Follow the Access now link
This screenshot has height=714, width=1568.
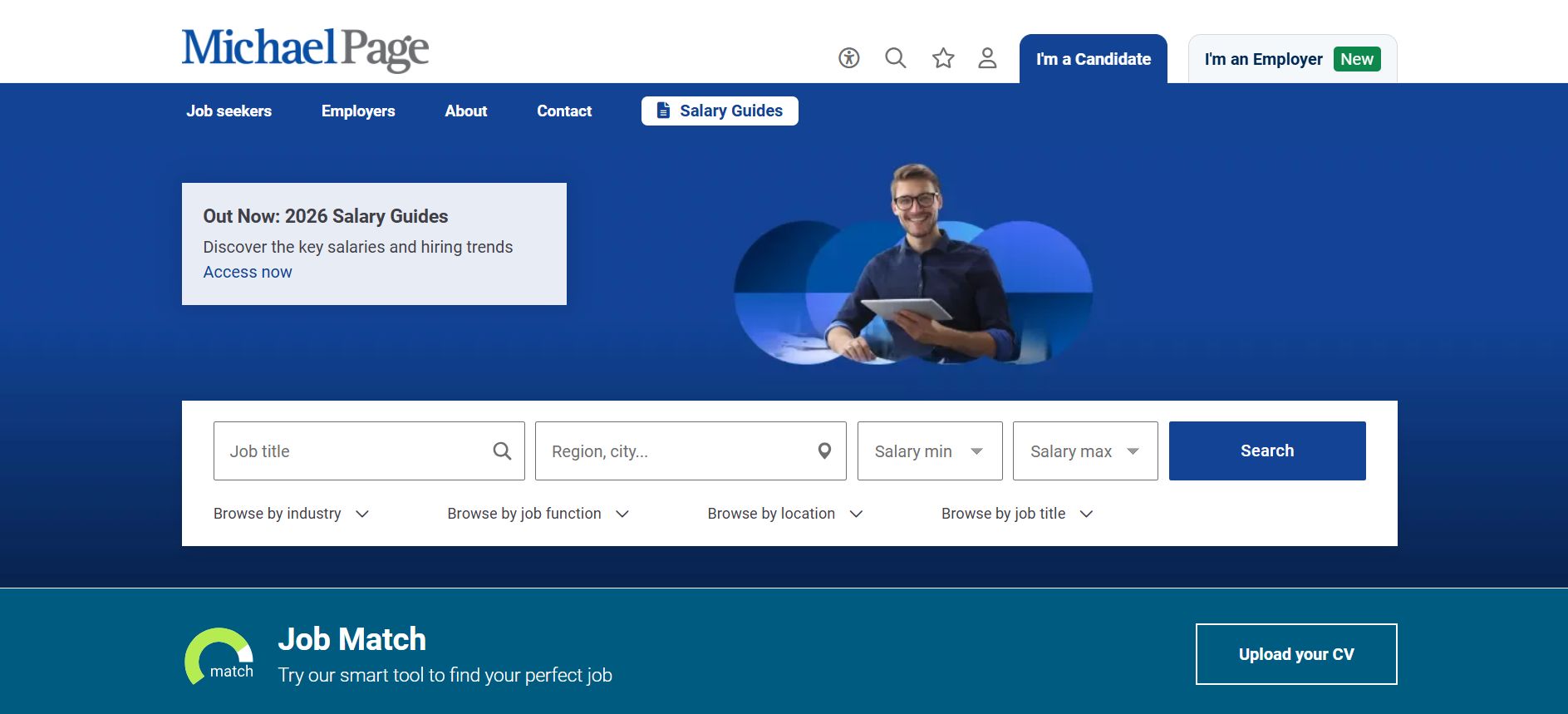(x=248, y=273)
